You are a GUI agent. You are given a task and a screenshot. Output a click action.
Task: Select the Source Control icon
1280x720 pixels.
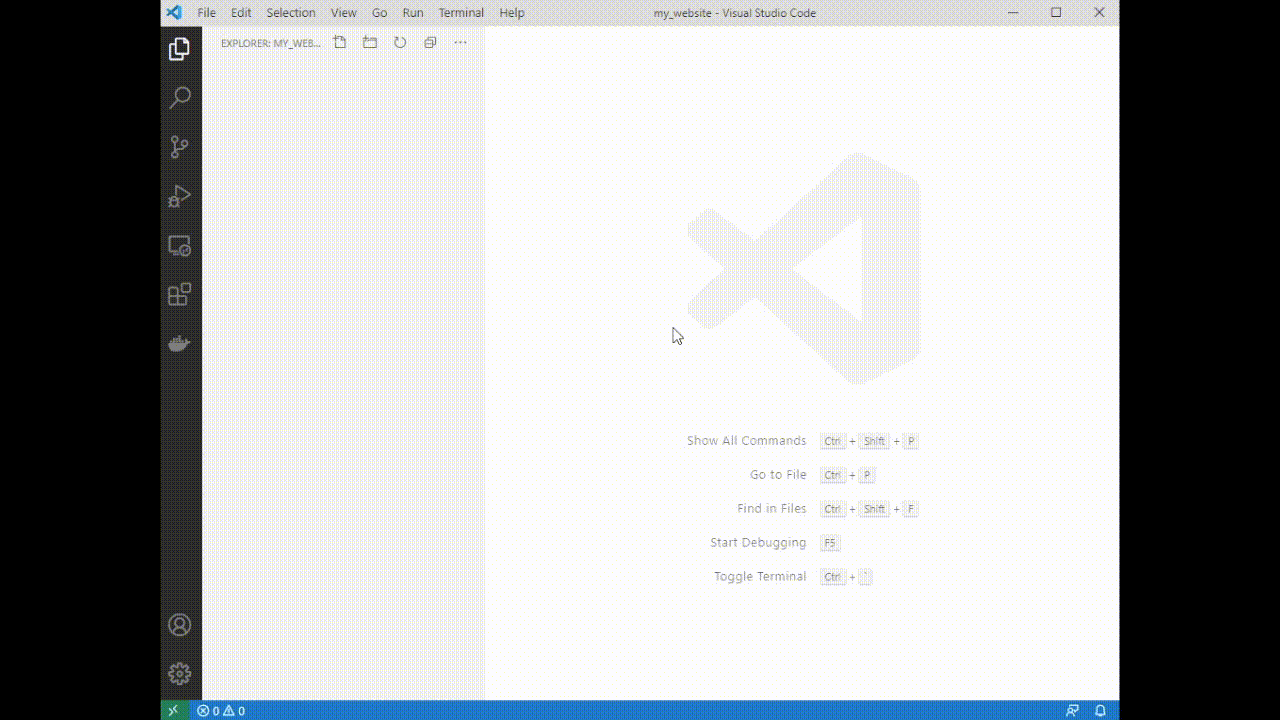pyautogui.click(x=179, y=146)
